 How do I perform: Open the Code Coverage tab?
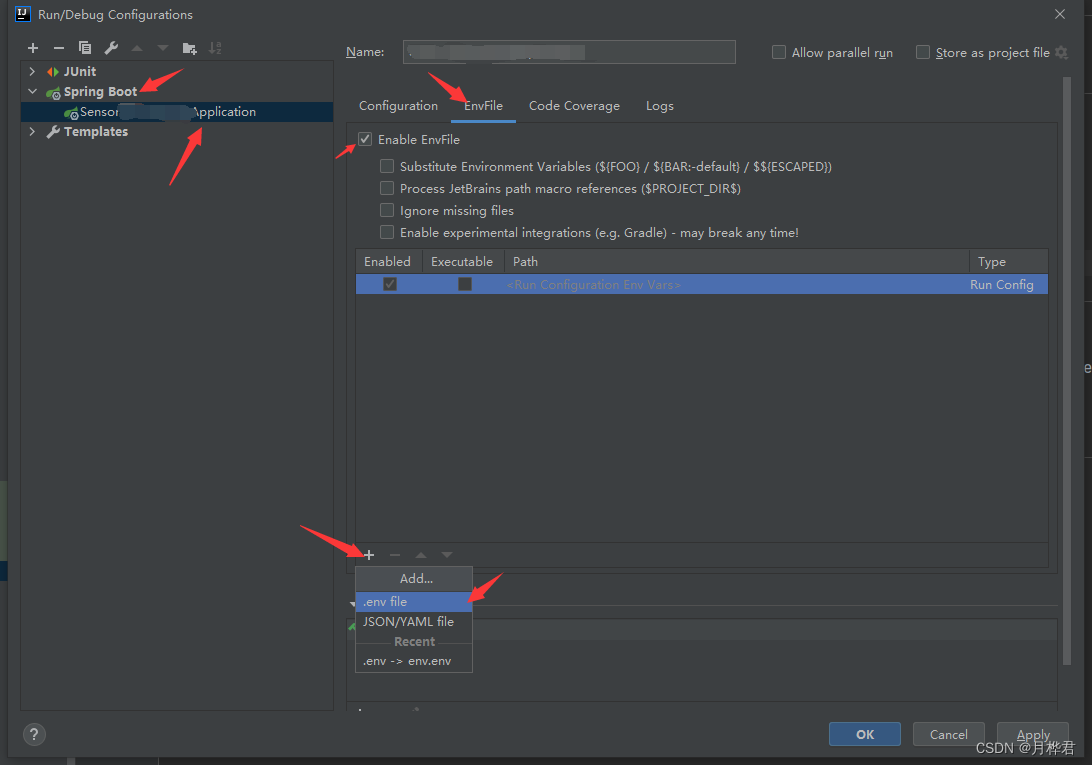574,106
